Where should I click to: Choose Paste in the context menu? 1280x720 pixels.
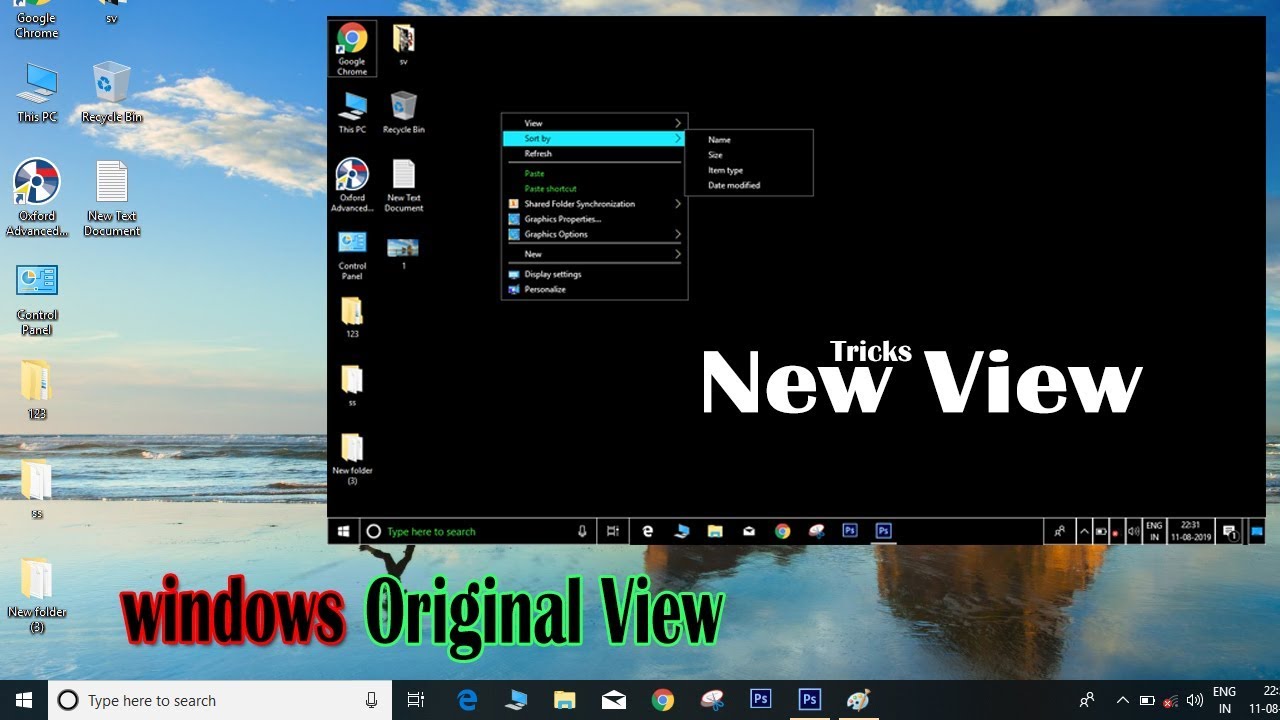coord(594,174)
